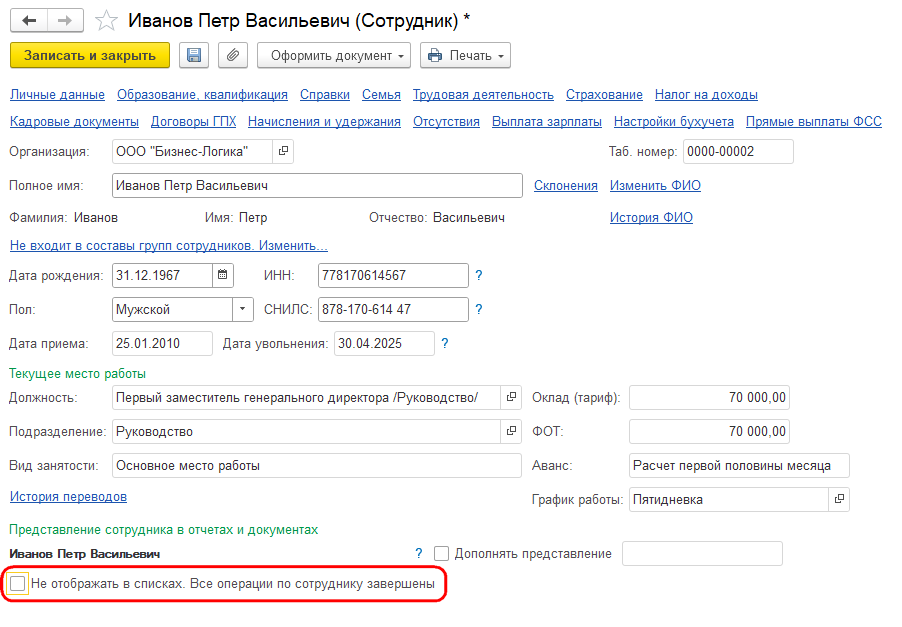
Task: Open Трудовая деятельность link
Action: click(x=483, y=95)
